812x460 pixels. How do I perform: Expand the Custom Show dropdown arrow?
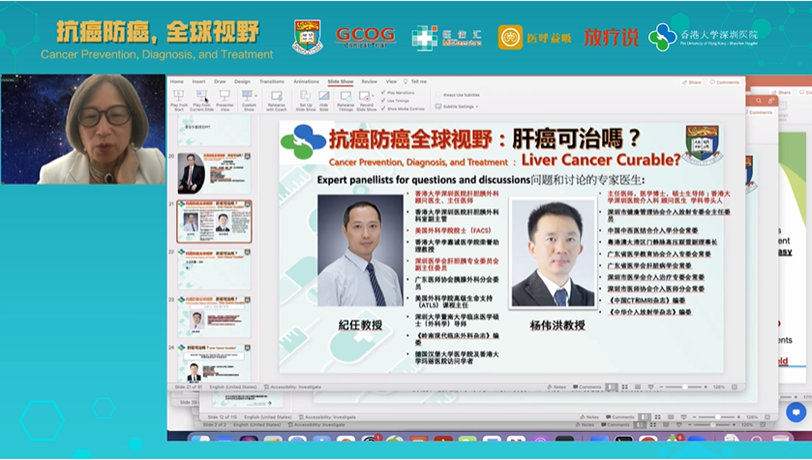[255, 96]
